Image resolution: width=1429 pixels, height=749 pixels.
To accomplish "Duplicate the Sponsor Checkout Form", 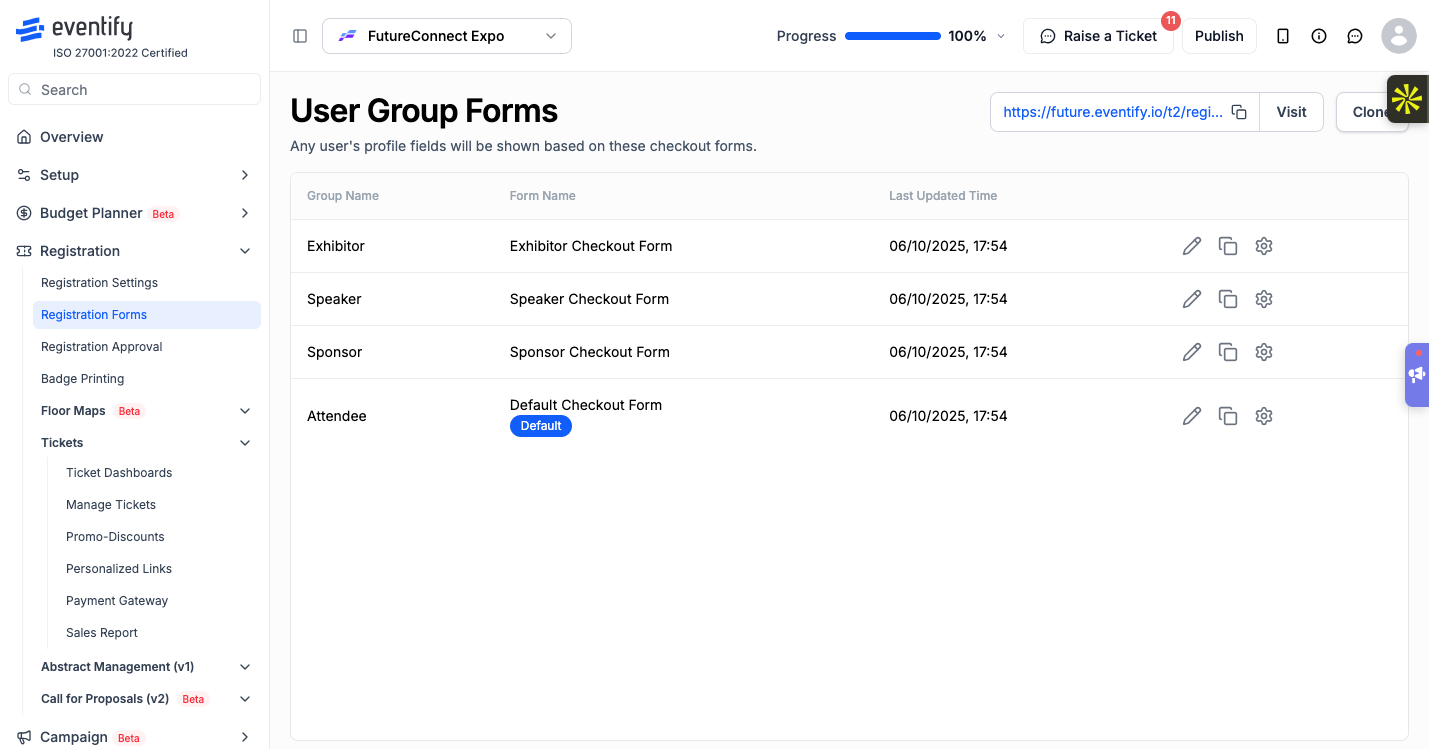I will pos(1228,352).
